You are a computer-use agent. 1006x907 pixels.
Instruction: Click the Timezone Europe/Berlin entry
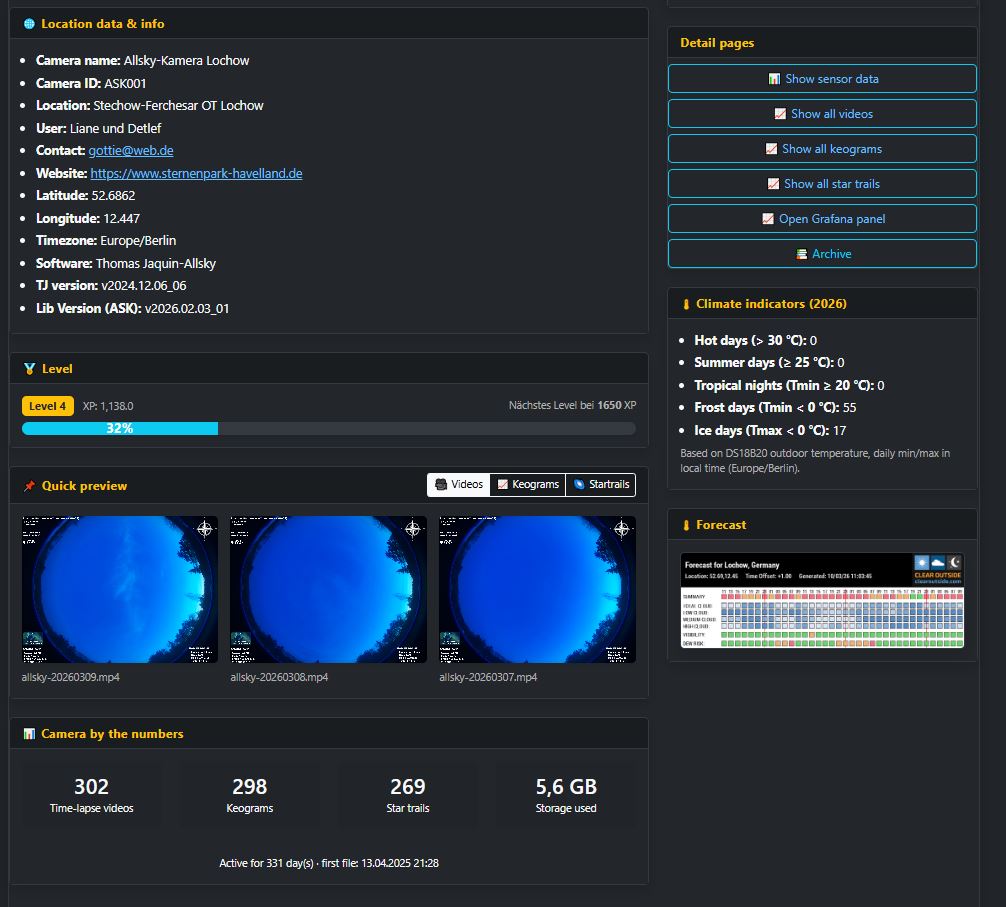[x=106, y=241]
